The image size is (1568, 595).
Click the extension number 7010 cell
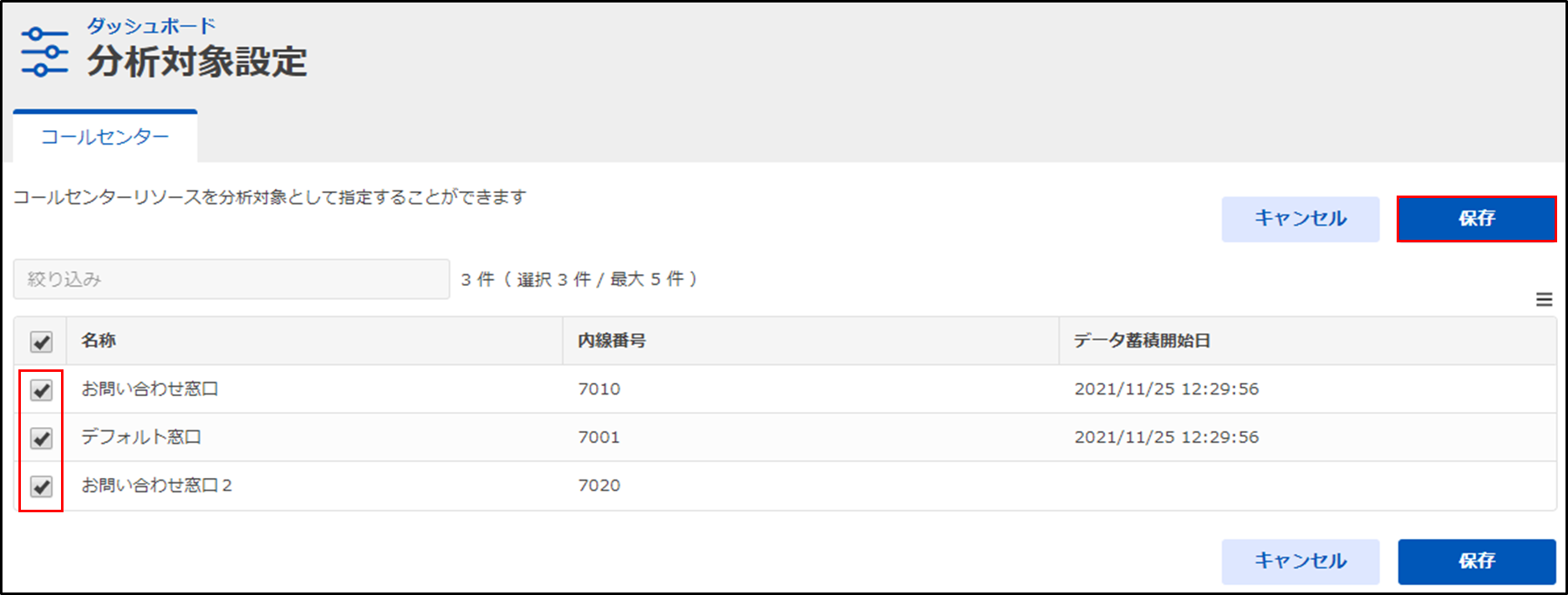coord(599,389)
